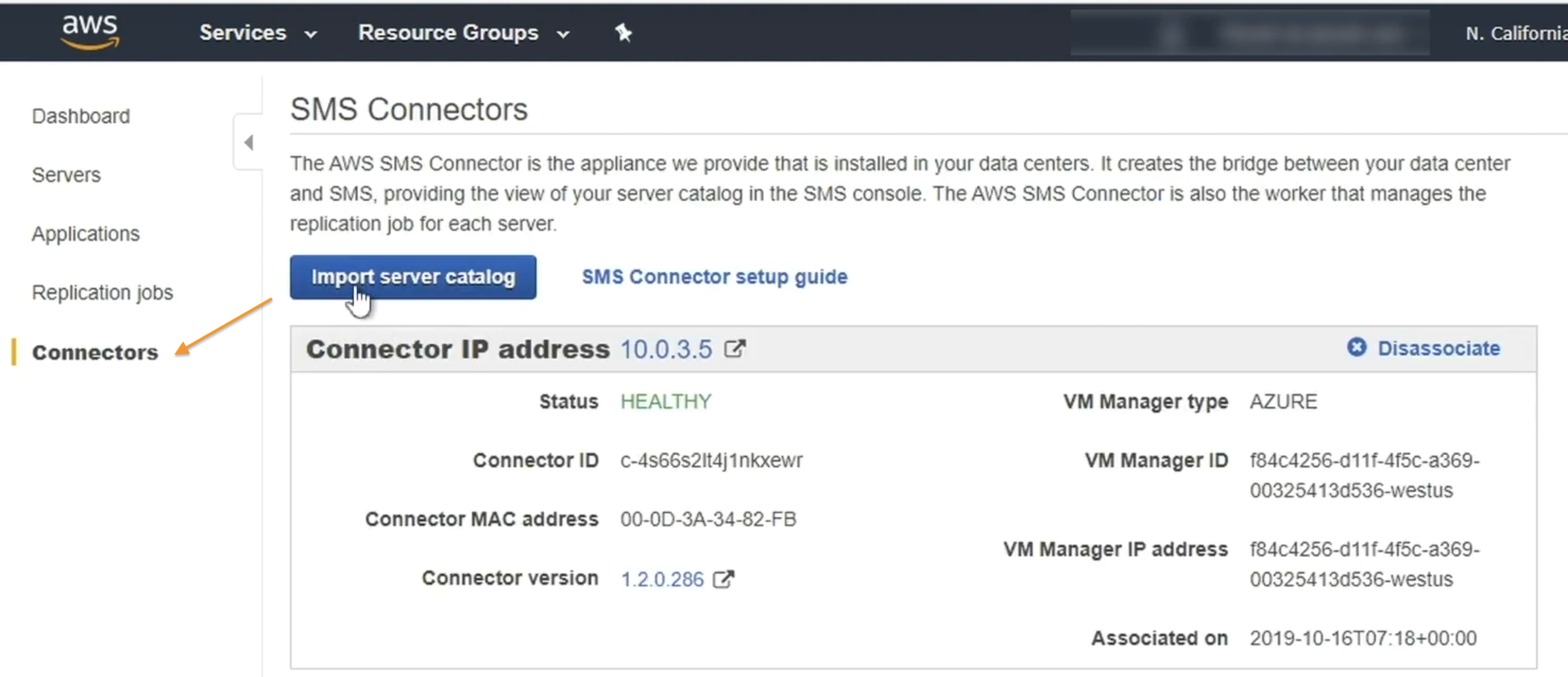Click the Disassociate circle-x icon
The width and height of the screenshot is (1568, 677).
click(x=1356, y=348)
